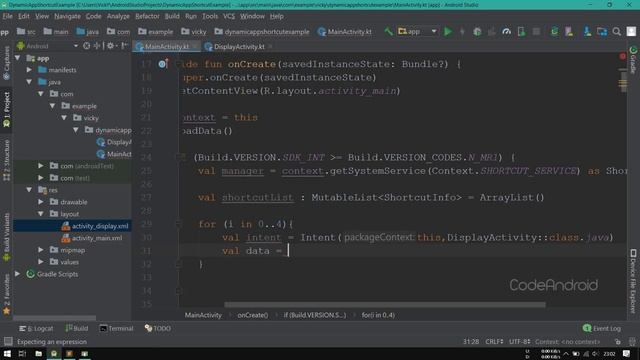Open the Event Log panel
The height and width of the screenshot is (360, 640).
(602, 328)
